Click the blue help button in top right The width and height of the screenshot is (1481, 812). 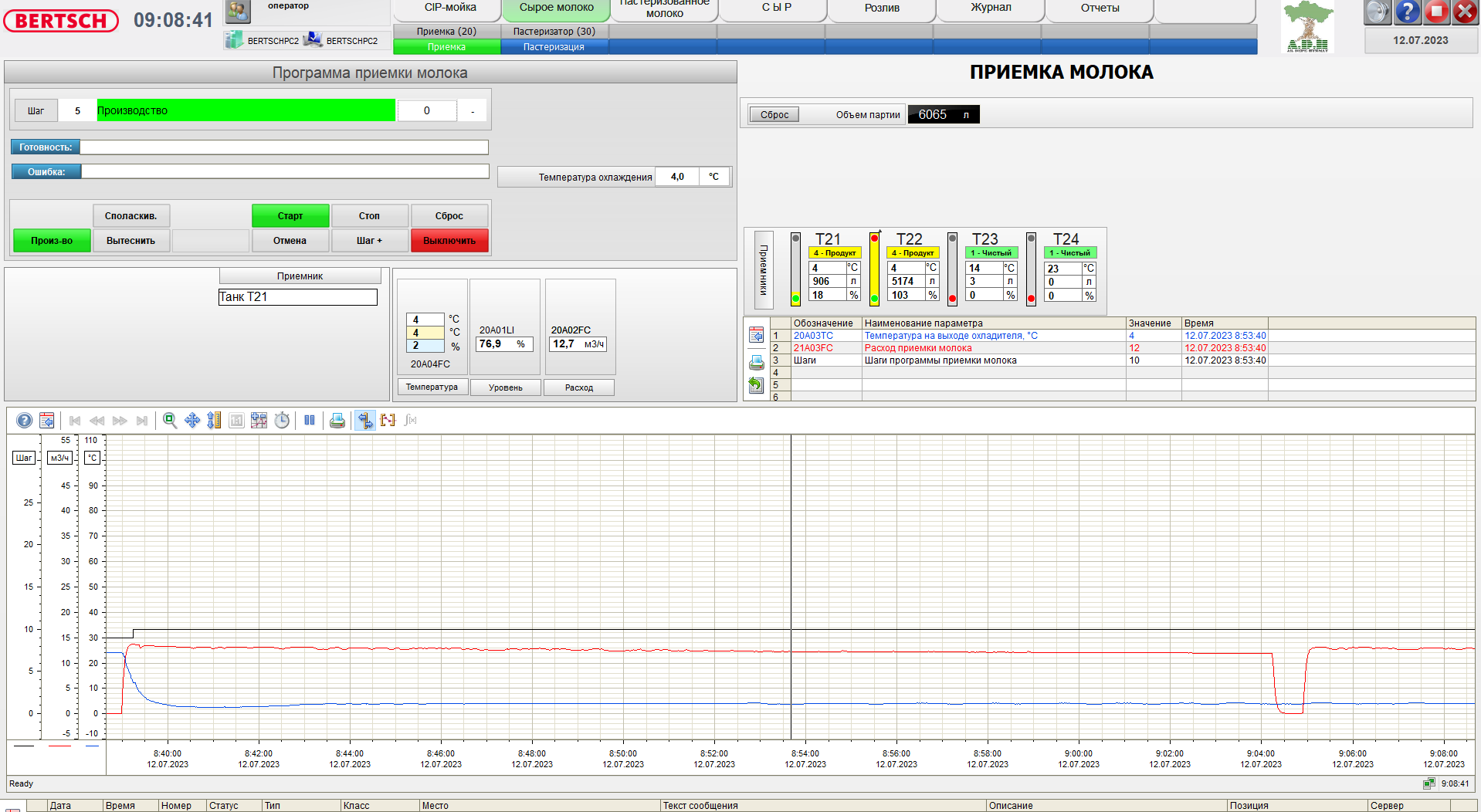pos(1408,12)
